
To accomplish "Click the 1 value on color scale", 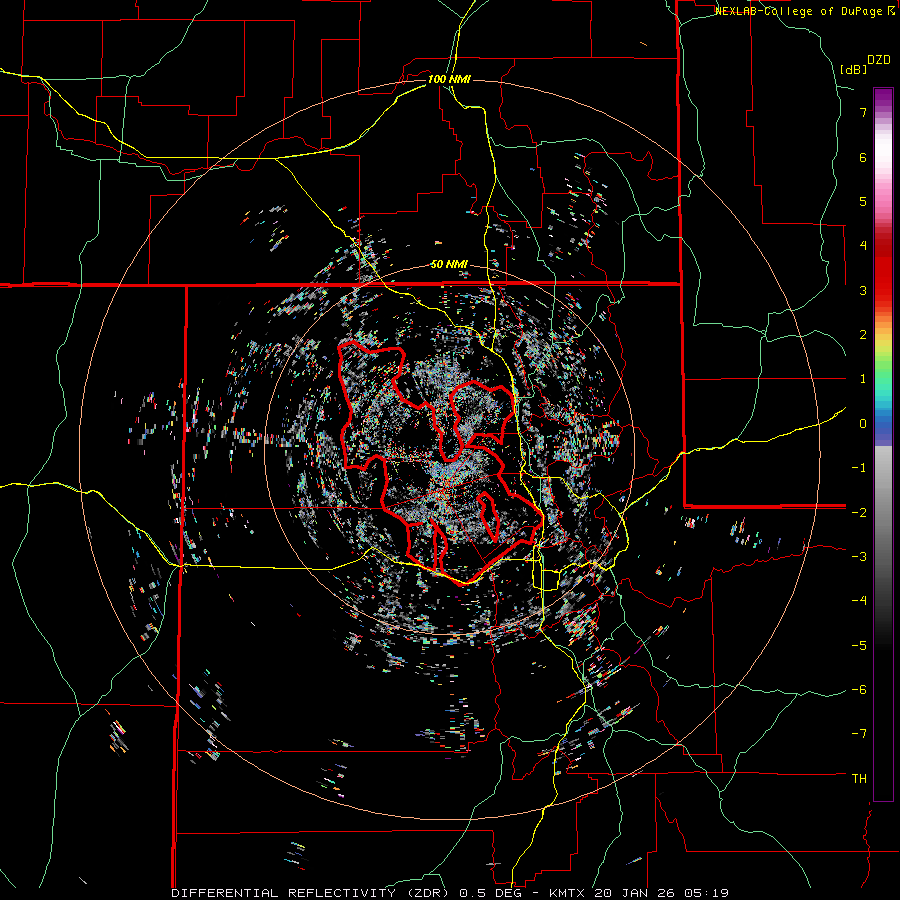I will click(863, 379).
